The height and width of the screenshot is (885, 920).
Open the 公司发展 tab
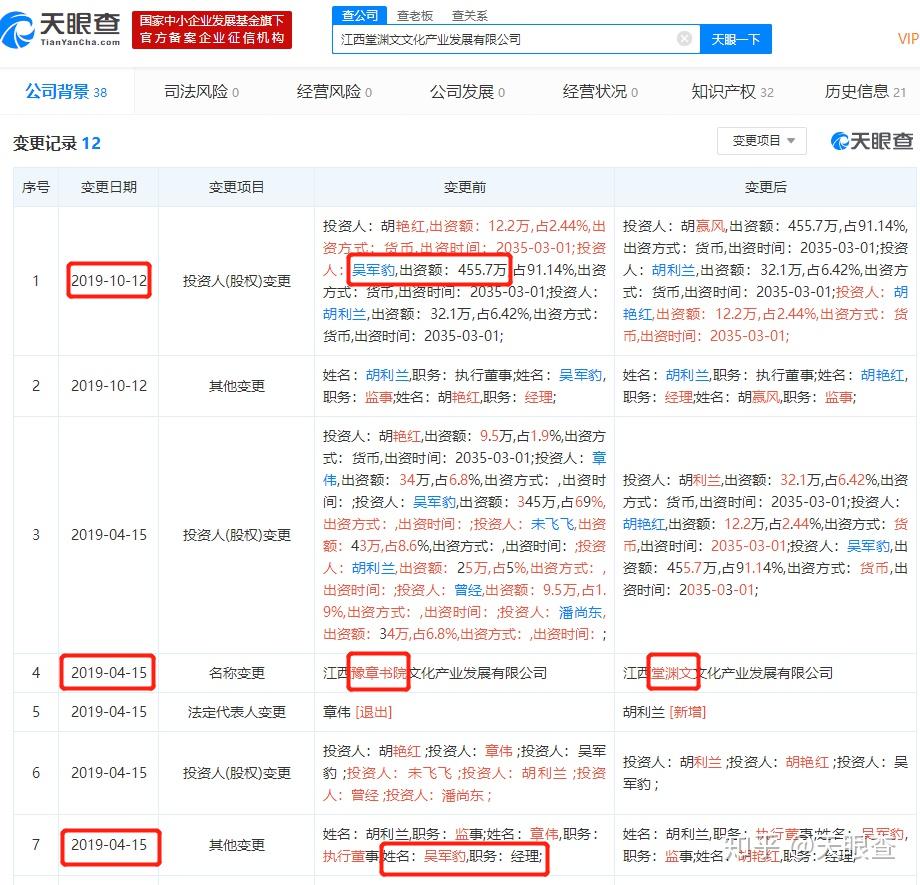464,91
